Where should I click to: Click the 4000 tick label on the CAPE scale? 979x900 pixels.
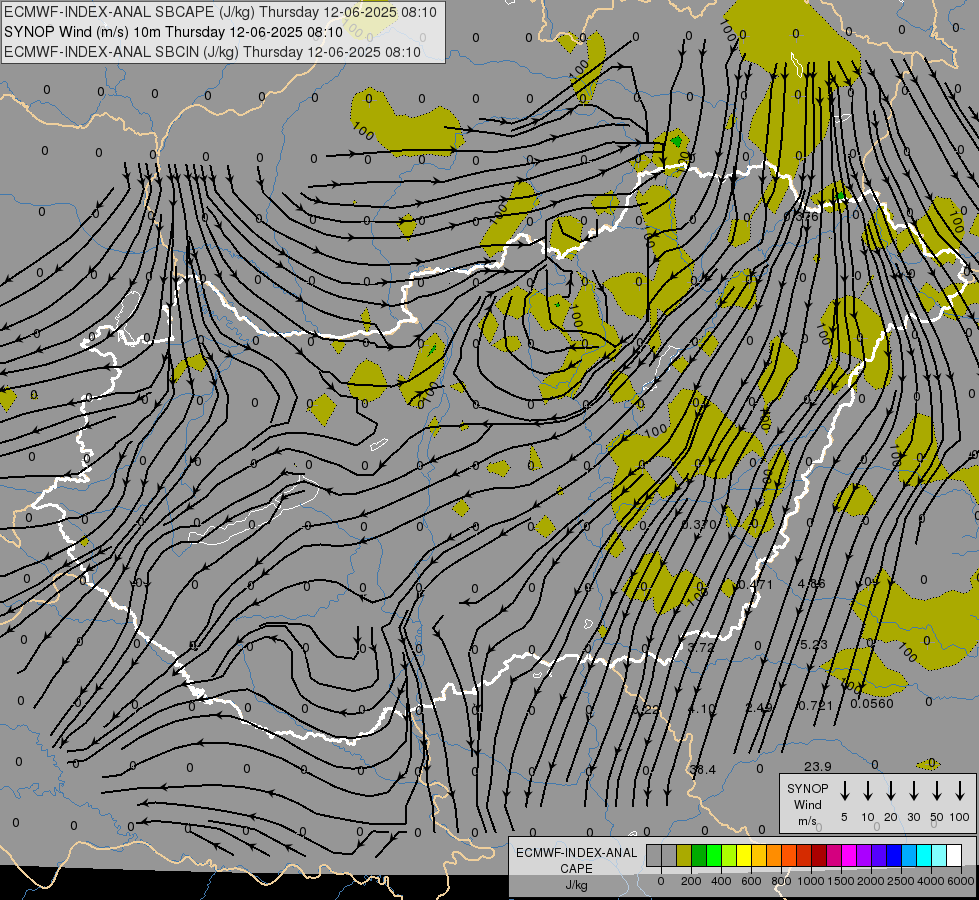tap(930, 881)
